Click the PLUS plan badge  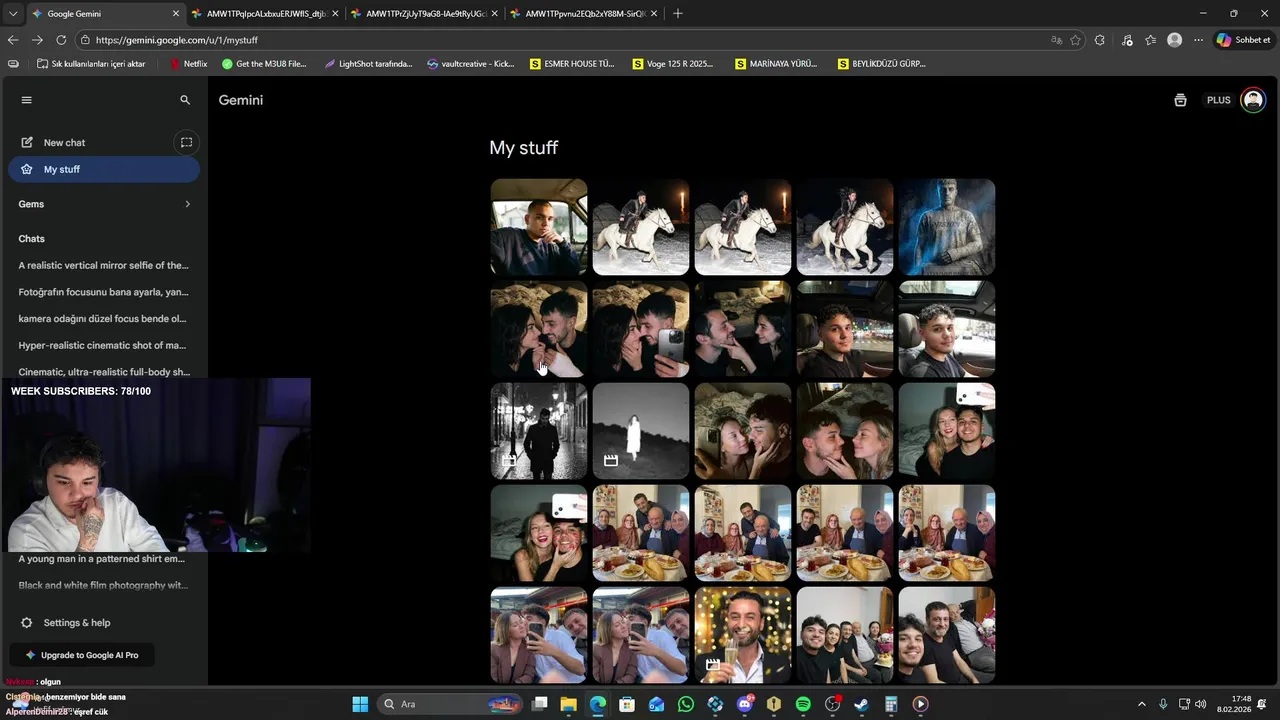point(1218,100)
